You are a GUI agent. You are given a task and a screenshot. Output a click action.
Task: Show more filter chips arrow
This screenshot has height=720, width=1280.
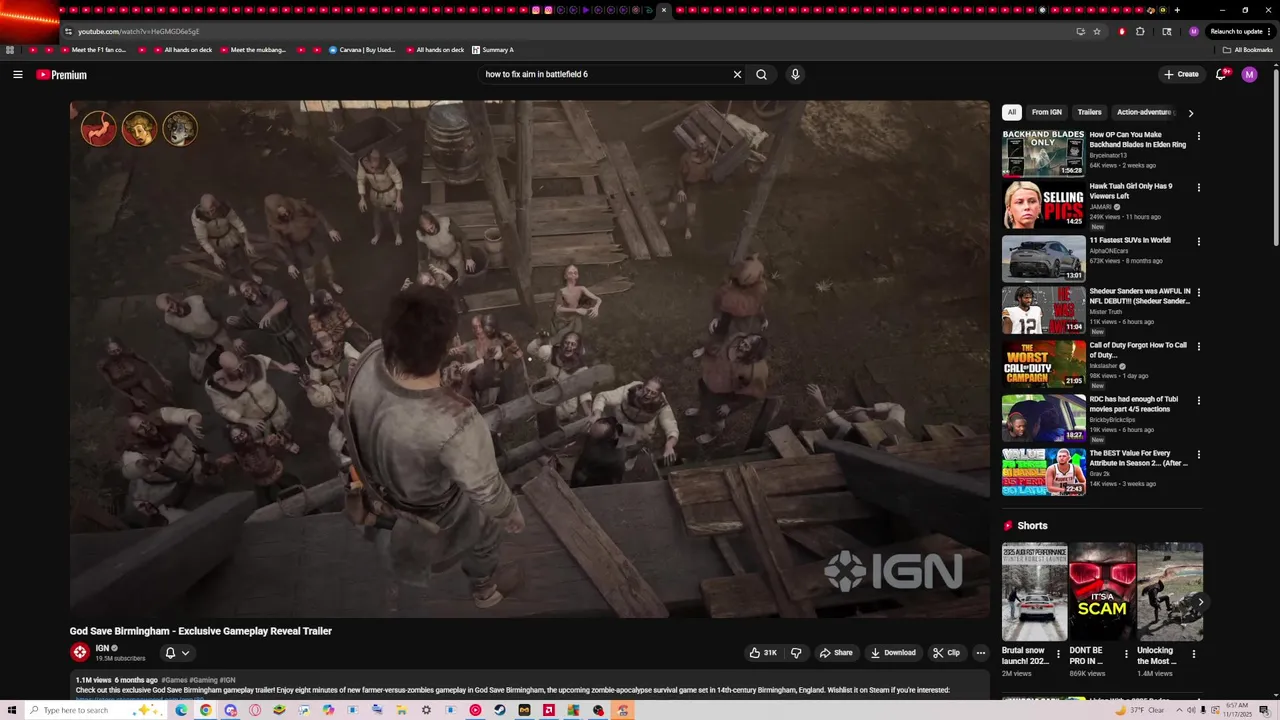(x=1190, y=113)
